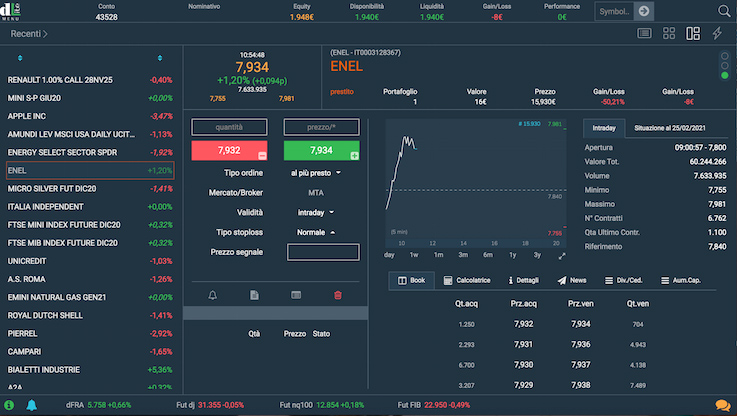Open the Aum.Cap. tab
This screenshot has width=737, height=416.
[681, 280]
